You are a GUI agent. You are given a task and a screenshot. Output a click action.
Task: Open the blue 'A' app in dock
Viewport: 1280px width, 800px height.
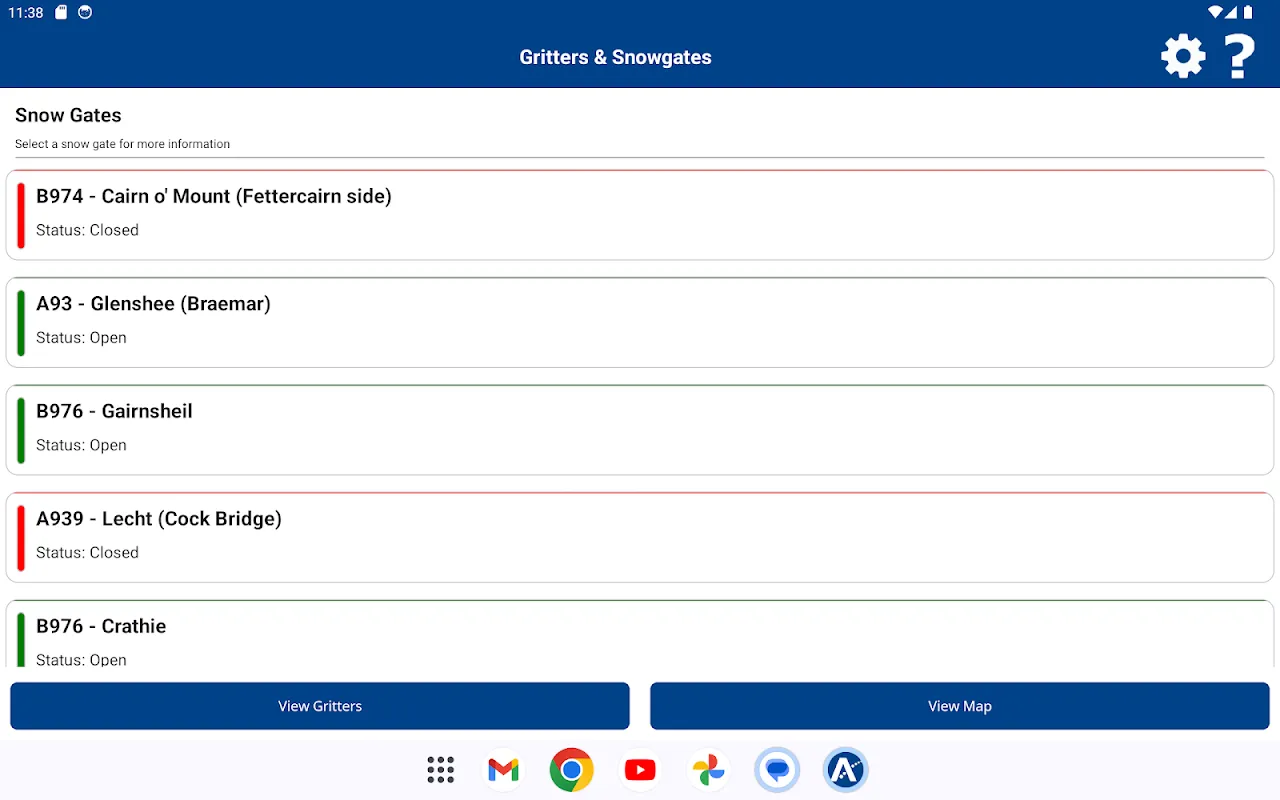[x=845, y=770]
